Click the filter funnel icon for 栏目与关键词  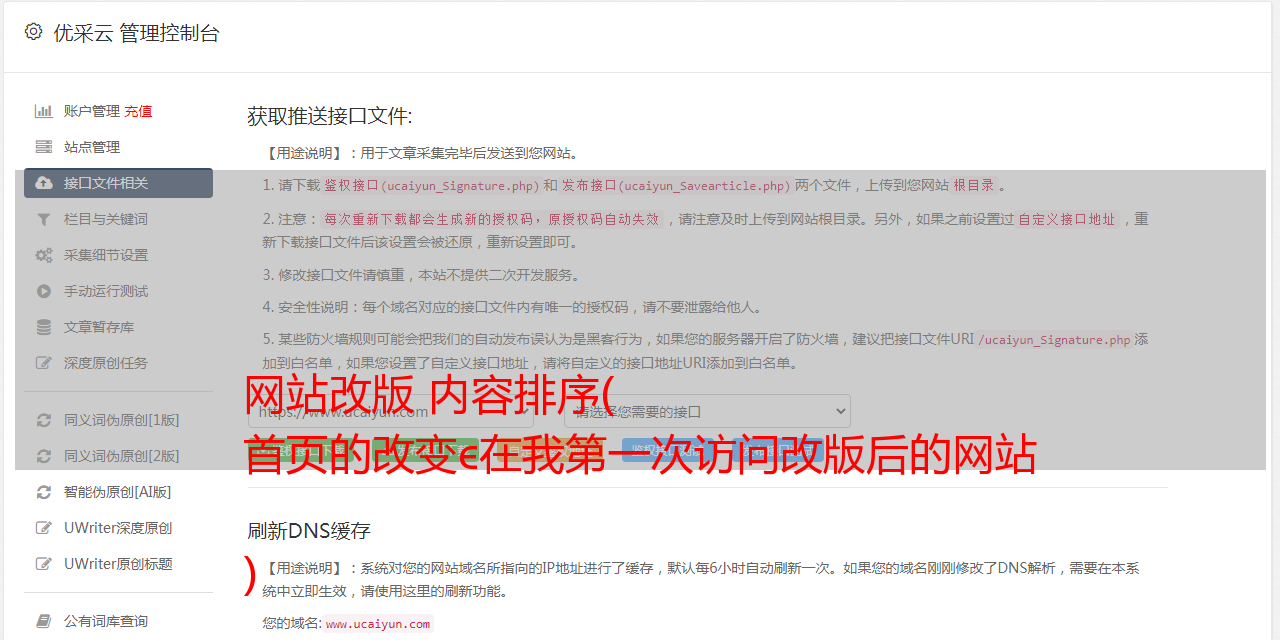pyautogui.click(x=44, y=219)
